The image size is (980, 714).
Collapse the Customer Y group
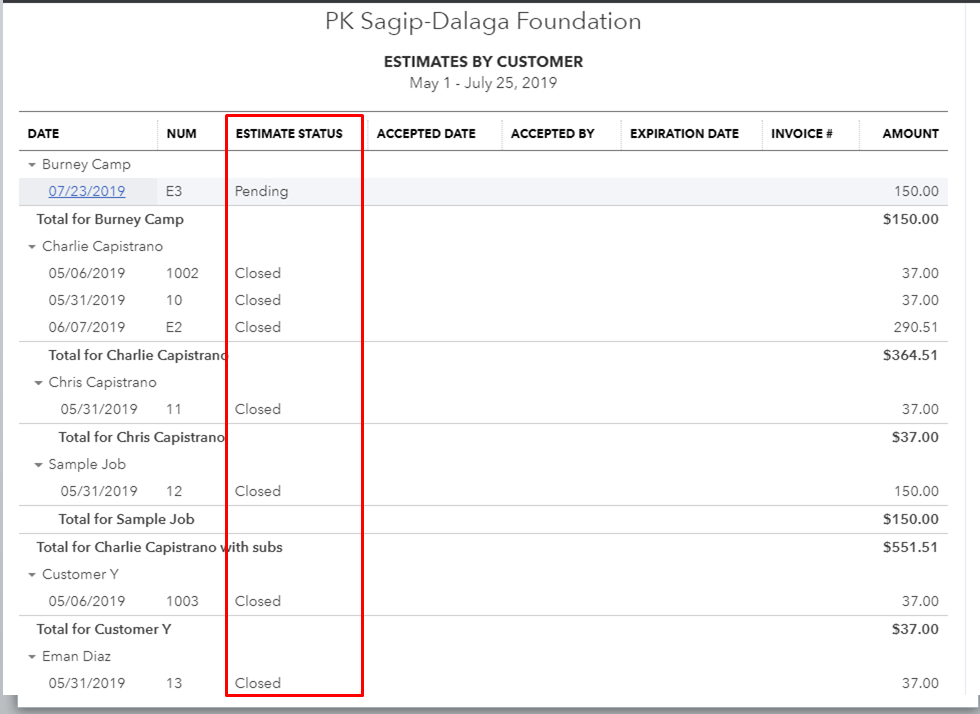[x=32, y=575]
